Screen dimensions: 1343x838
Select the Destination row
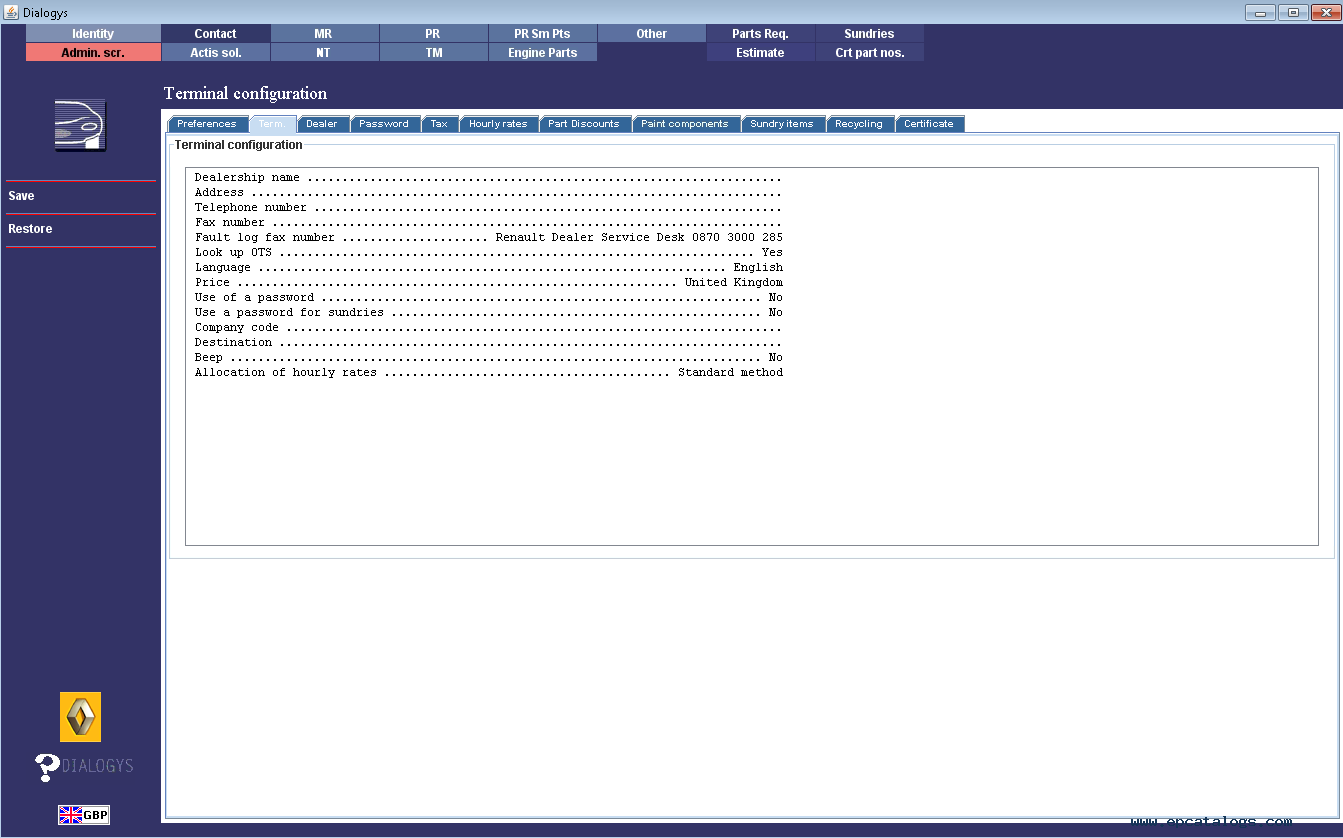pos(489,342)
